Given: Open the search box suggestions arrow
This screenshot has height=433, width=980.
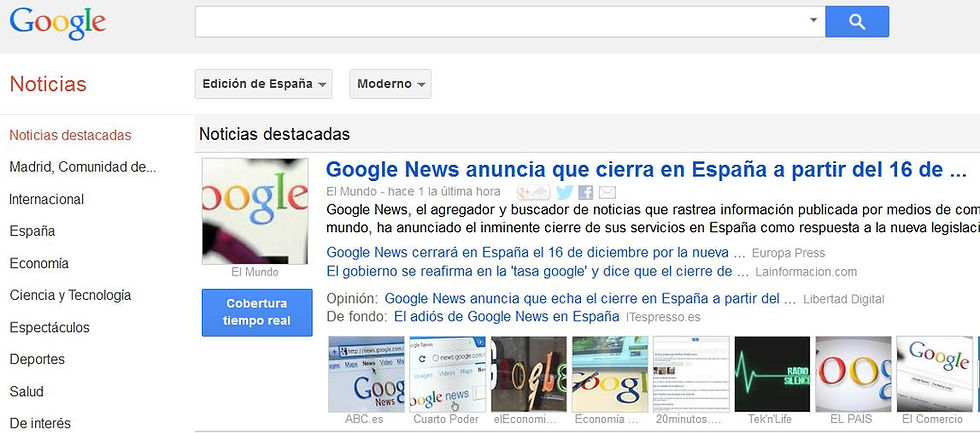Looking at the screenshot, I should click(813, 20).
